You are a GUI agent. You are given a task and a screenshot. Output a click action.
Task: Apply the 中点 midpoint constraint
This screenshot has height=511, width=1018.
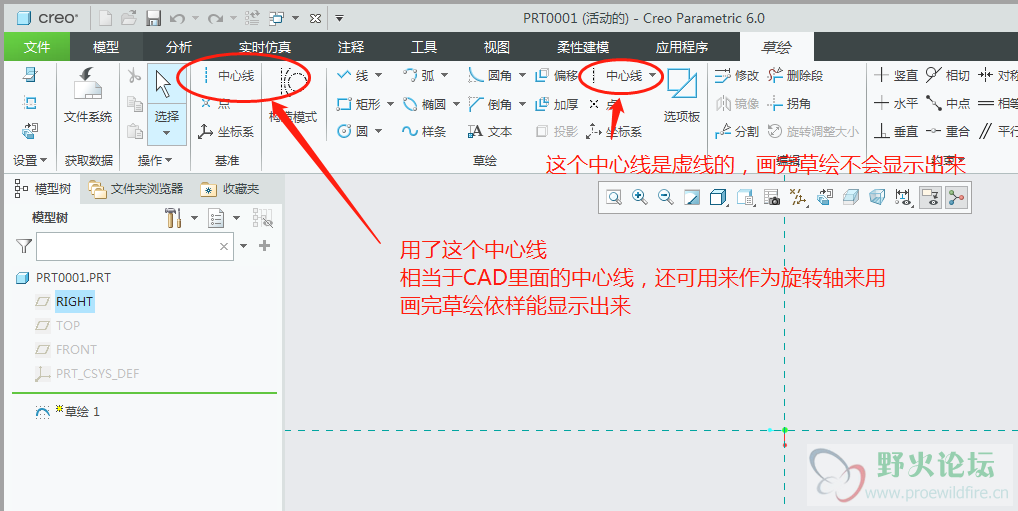(x=947, y=104)
